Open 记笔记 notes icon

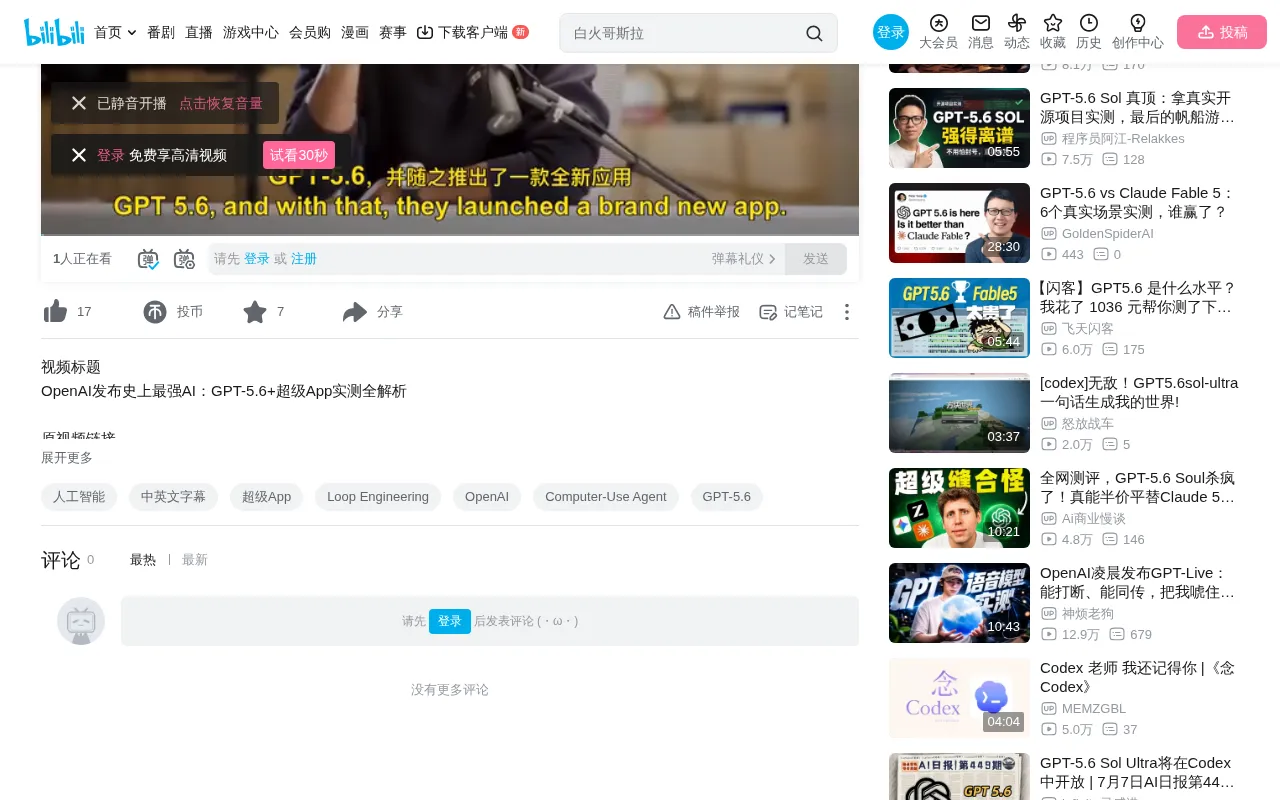(768, 312)
